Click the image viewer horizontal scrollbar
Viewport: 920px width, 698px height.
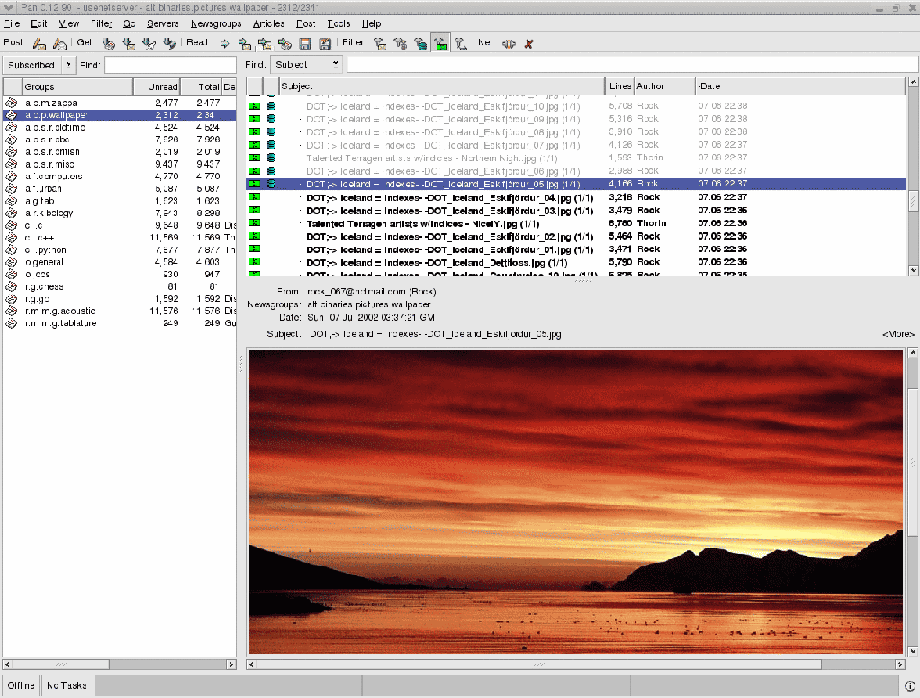(x=540, y=665)
